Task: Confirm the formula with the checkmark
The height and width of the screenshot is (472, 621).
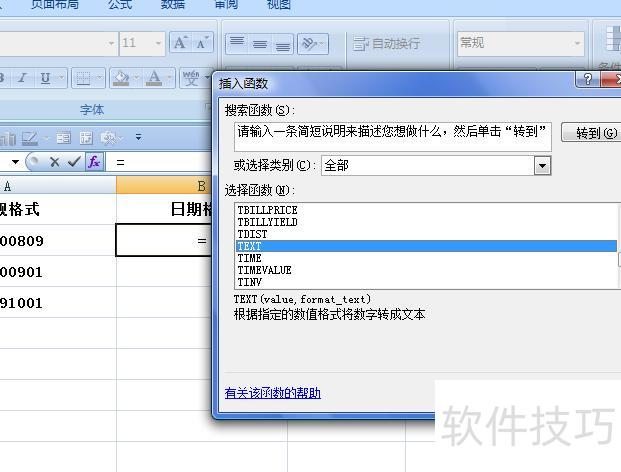Action: [74, 162]
